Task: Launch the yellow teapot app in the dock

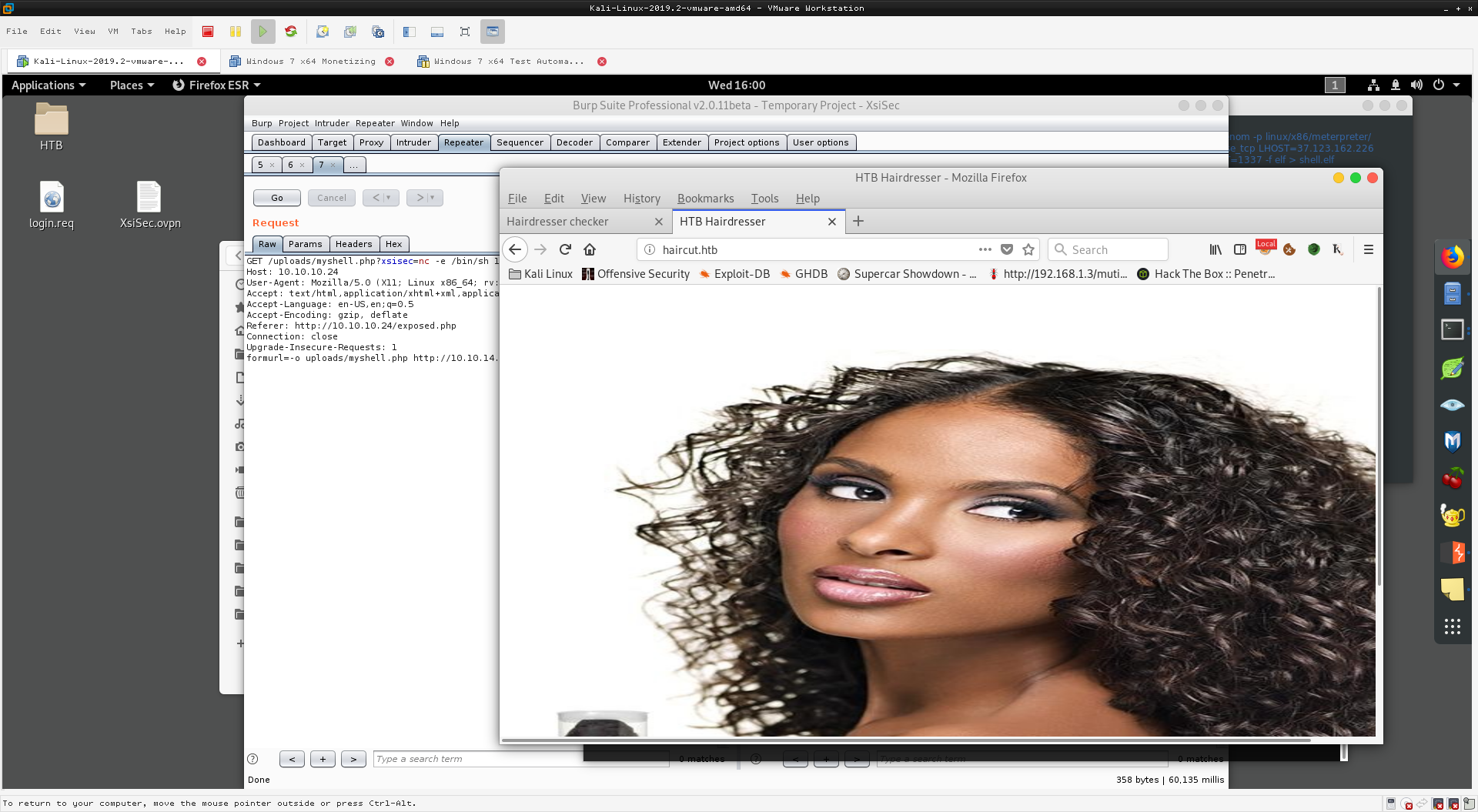Action: 1453,515
